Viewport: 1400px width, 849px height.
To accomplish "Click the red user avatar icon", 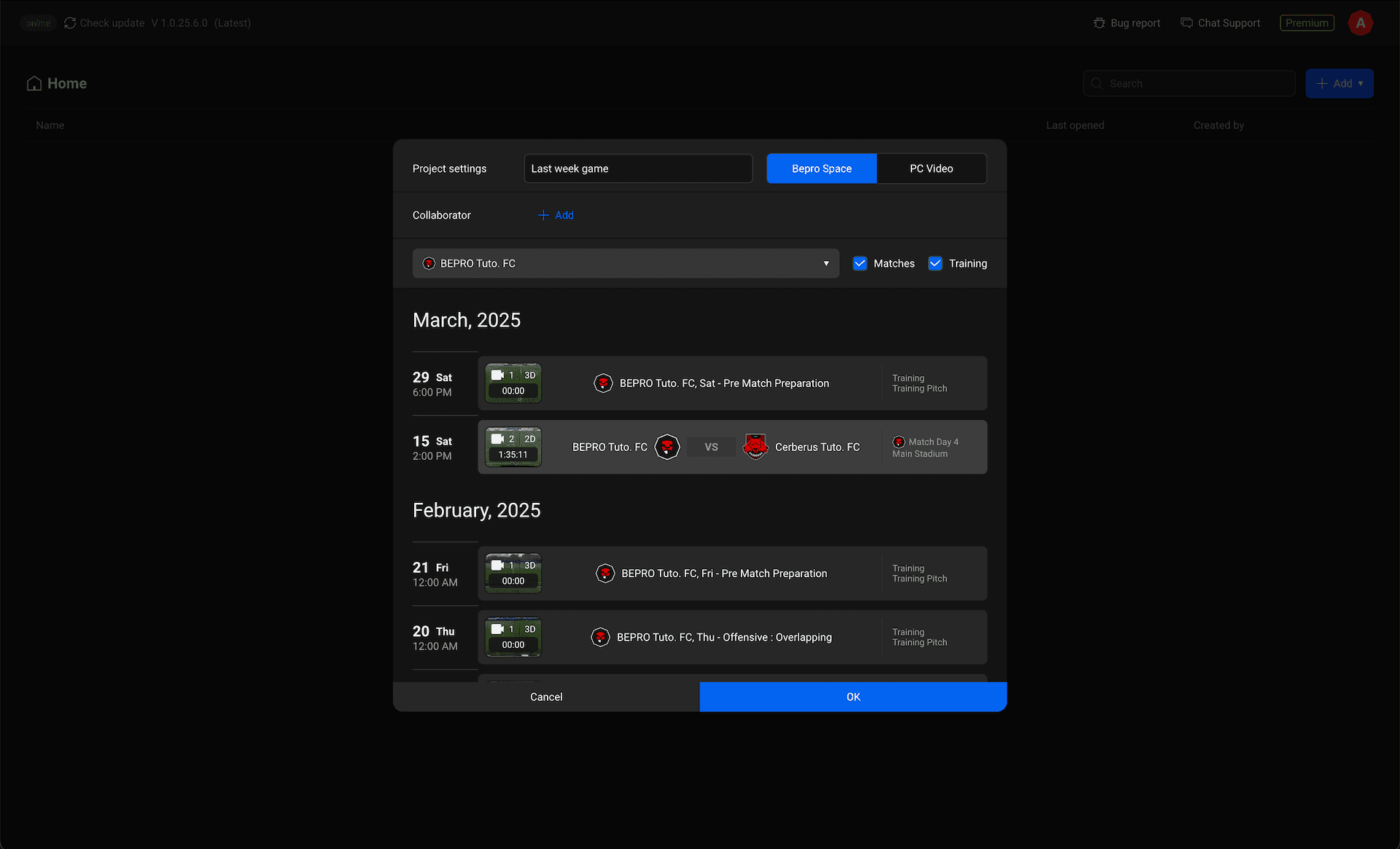I will pos(1361,23).
